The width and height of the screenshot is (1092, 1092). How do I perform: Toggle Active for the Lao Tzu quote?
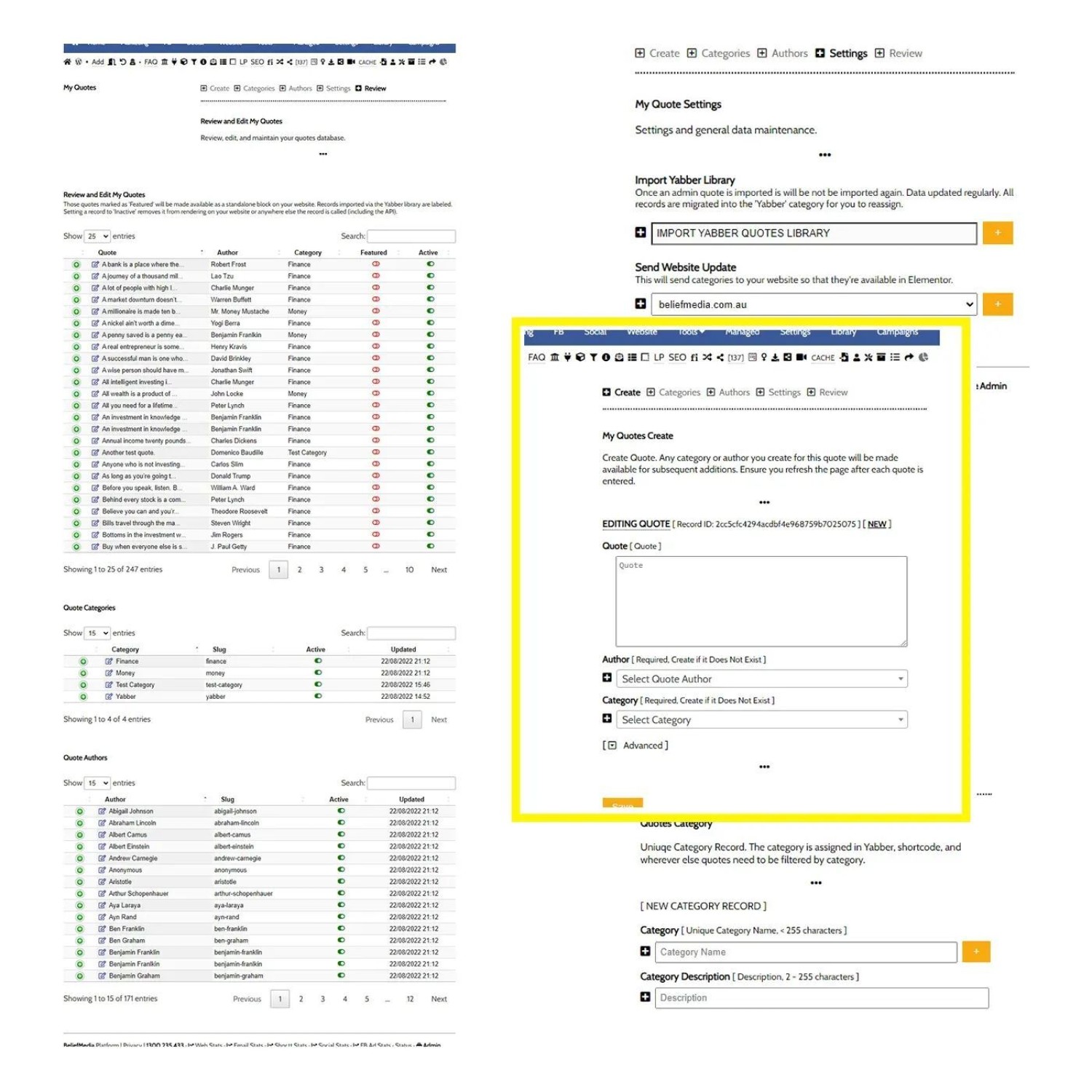430,276
